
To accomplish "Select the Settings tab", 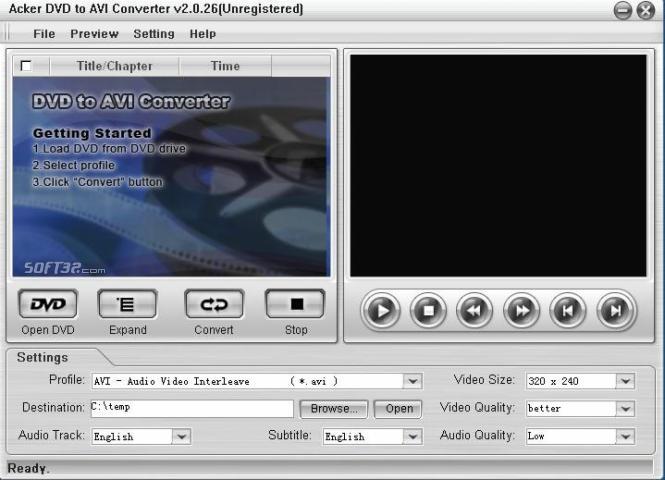I will 42,357.
